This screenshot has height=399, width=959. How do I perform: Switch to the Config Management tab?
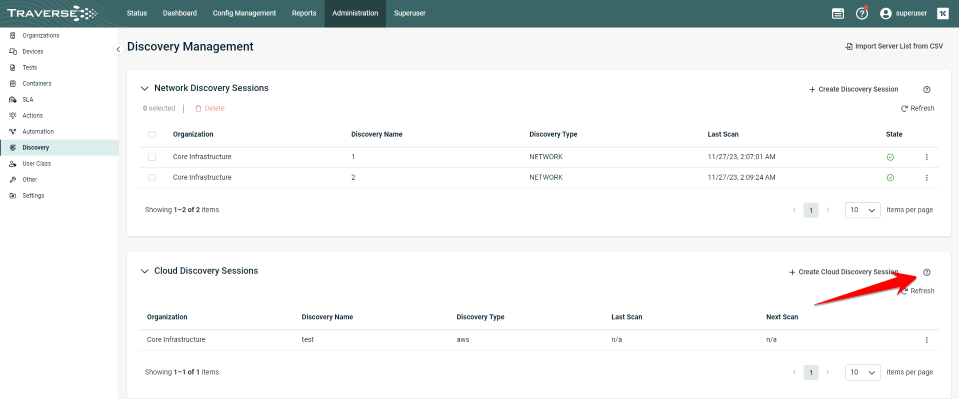tap(244, 13)
